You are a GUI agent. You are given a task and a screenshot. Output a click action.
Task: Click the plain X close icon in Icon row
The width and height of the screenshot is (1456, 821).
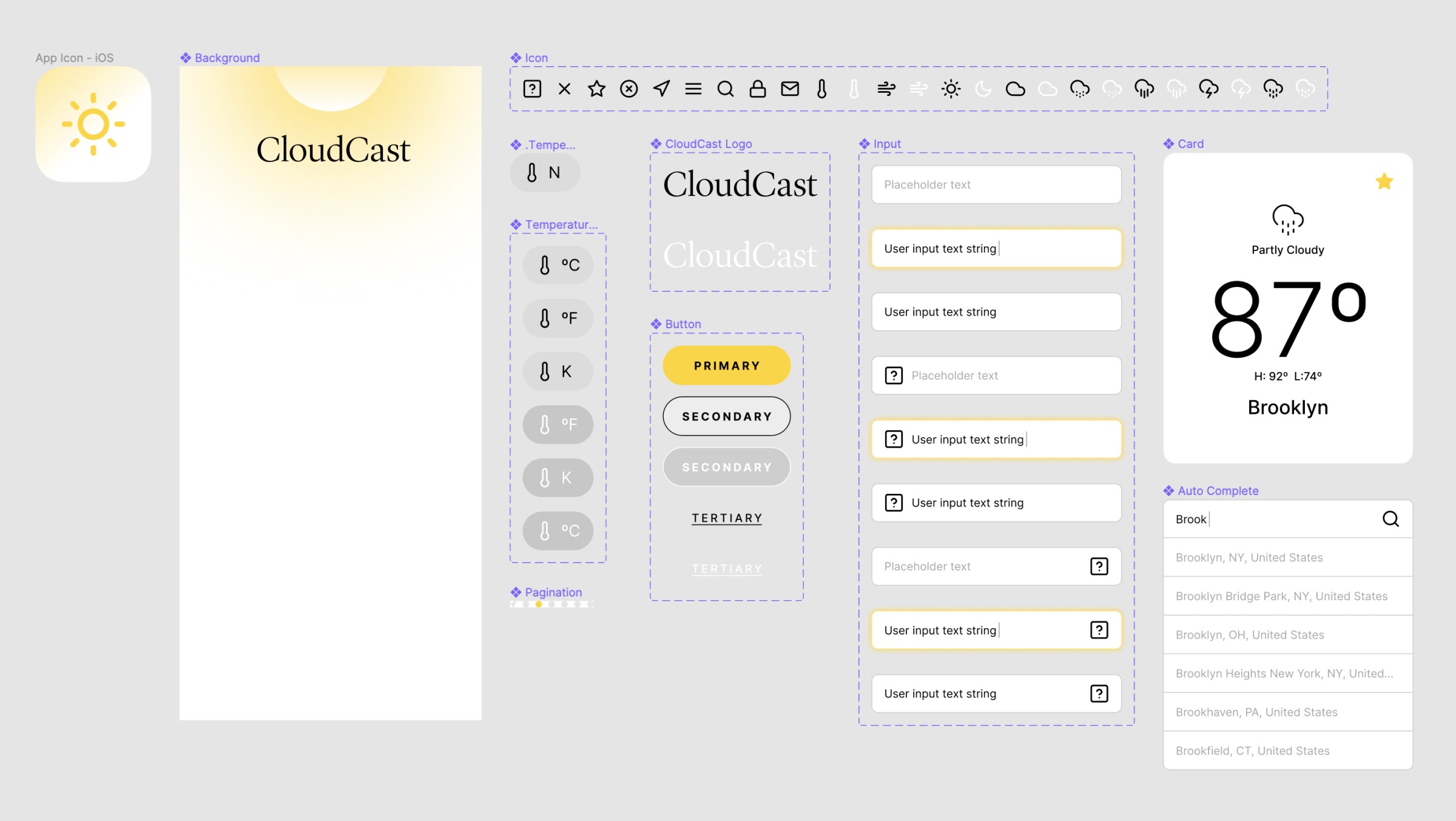click(565, 89)
